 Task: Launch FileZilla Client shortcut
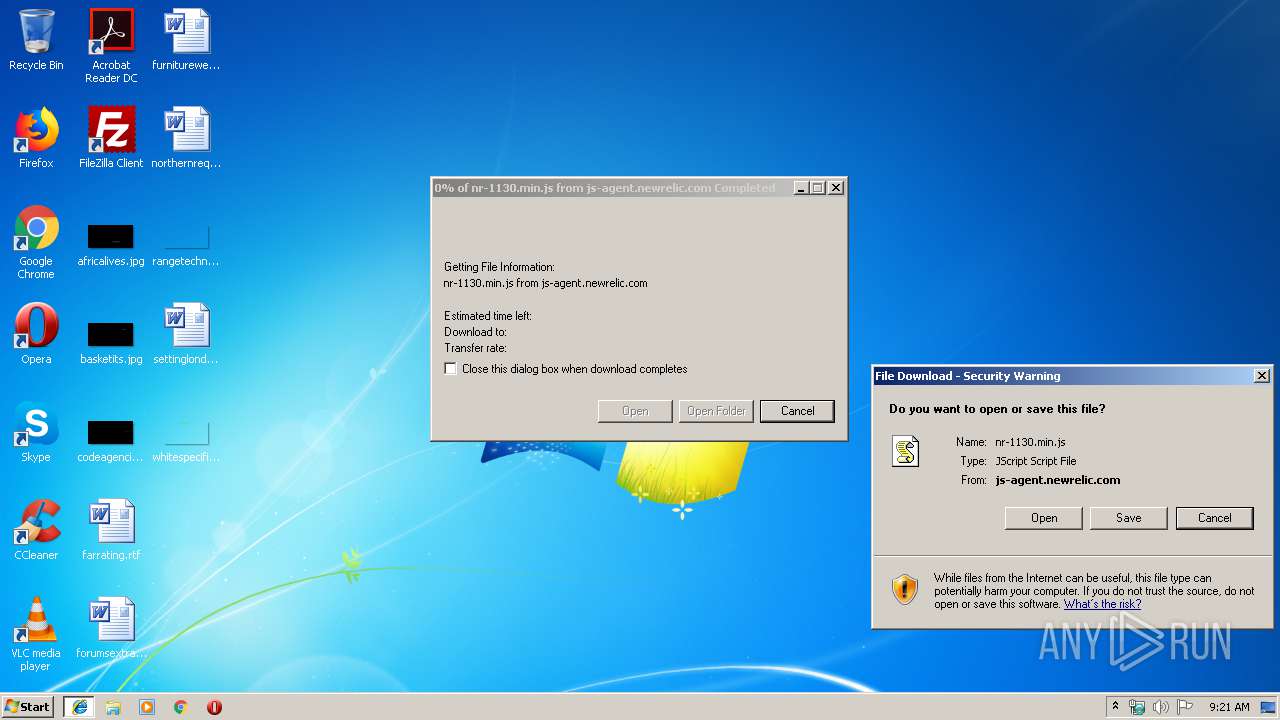tap(111, 138)
